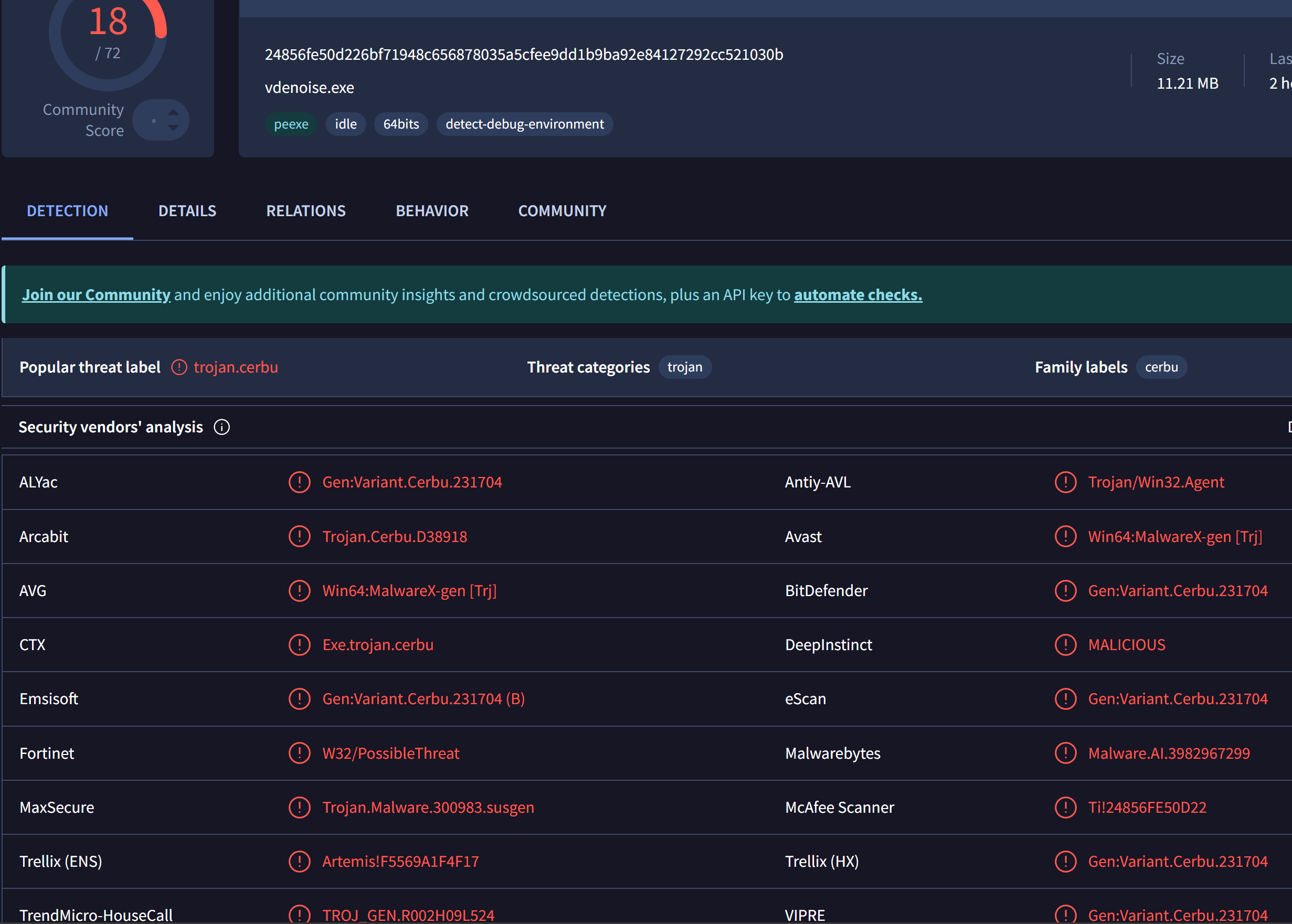
Task: Follow the Join our Community link
Action: [96, 295]
